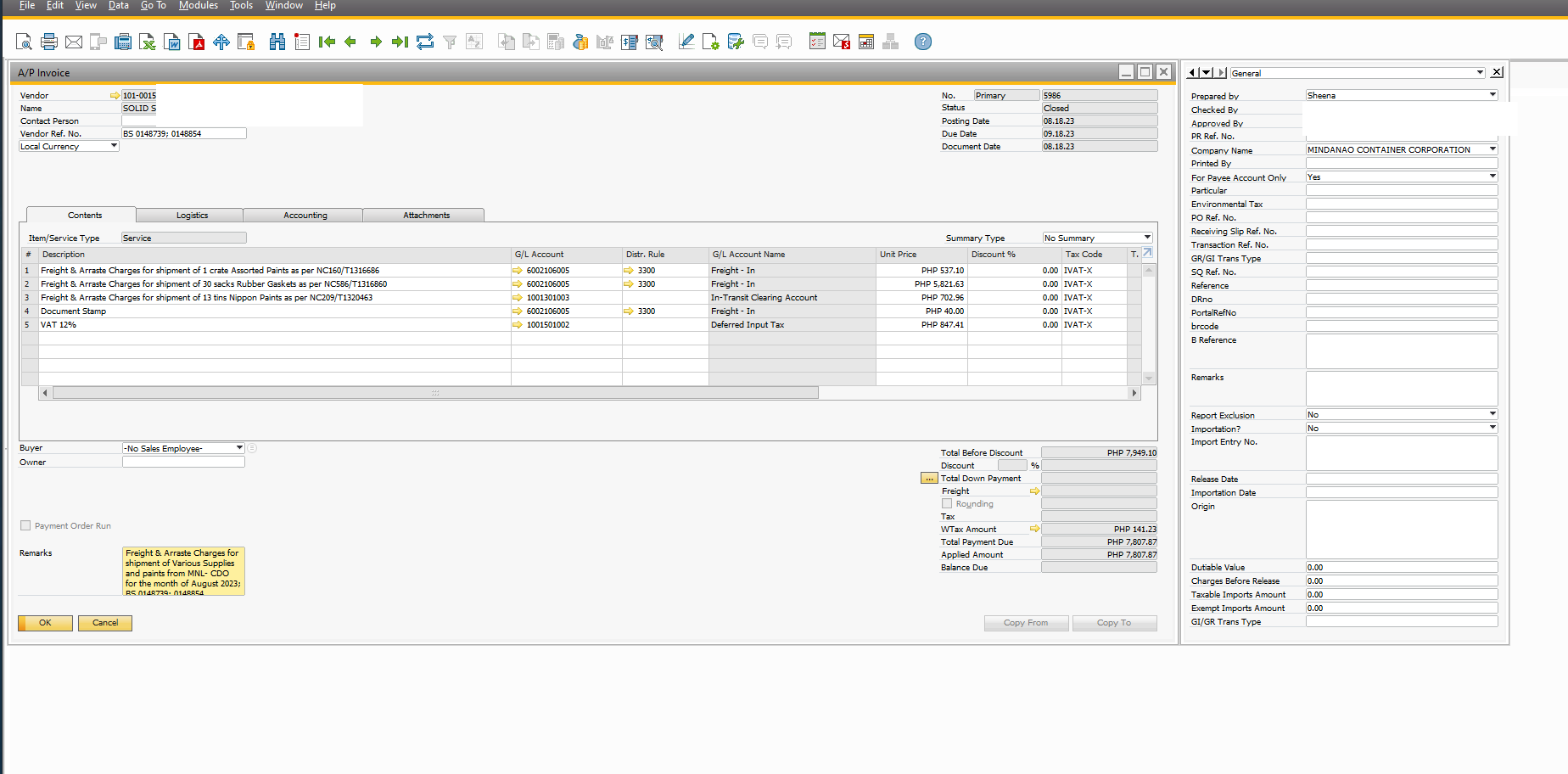Switch to Find mode with binoculars icon
The width and height of the screenshot is (1568, 774).
point(277,42)
